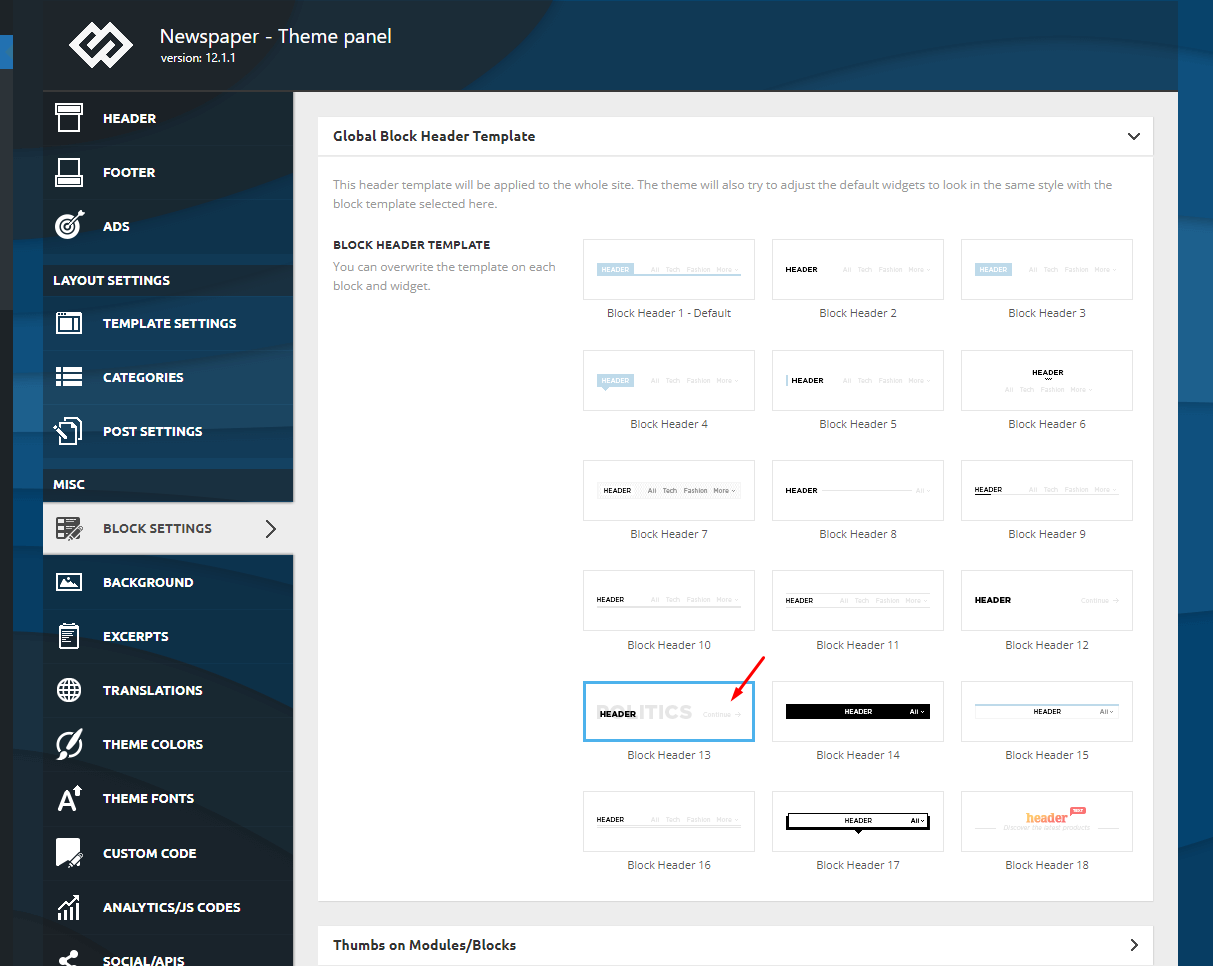This screenshot has height=966, width=1213.
Task: Open the FOOTER menu item
Action: (168, 172)
